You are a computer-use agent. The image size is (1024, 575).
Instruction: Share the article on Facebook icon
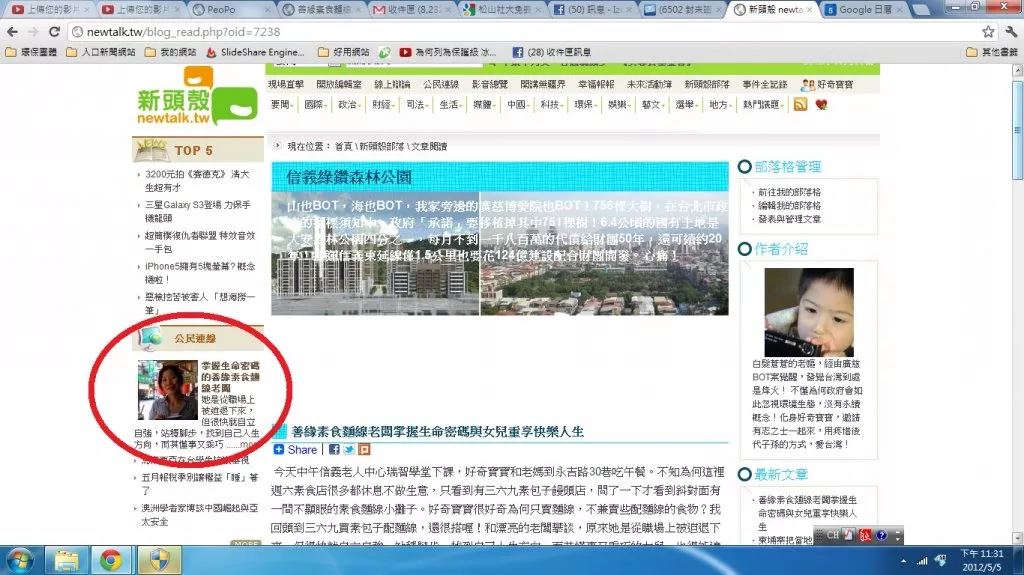pos(334,450)
